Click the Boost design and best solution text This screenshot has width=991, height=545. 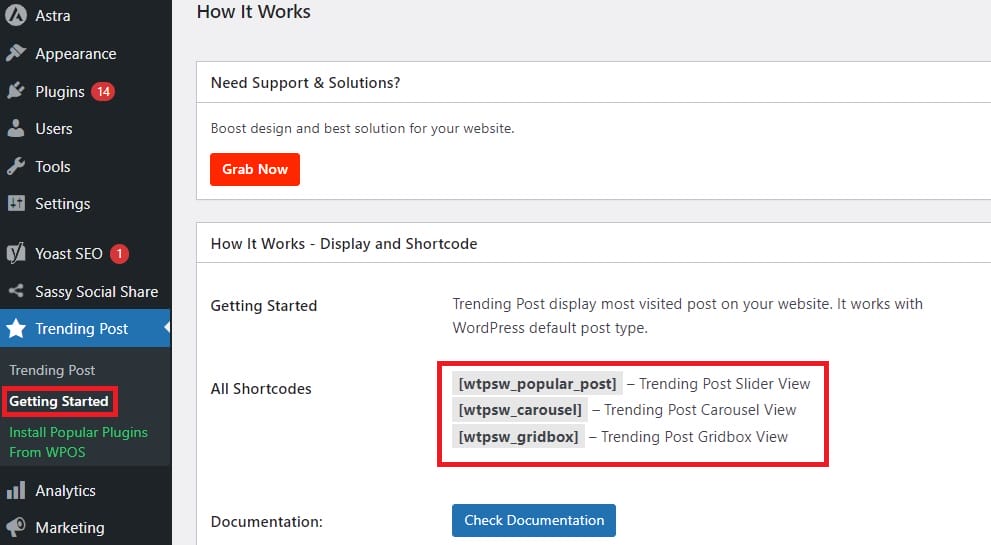tap(362, 128)
